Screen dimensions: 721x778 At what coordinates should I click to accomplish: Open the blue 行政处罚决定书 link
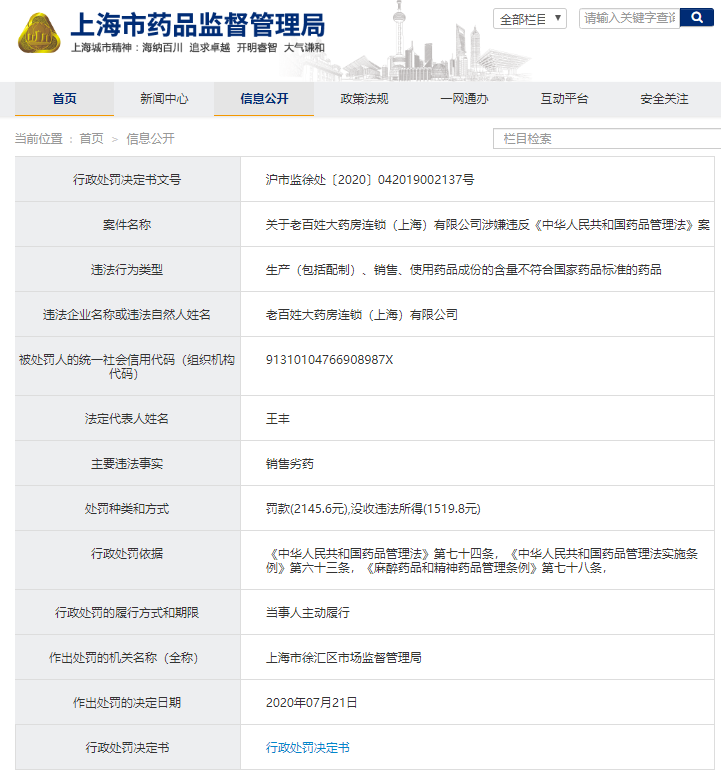click(307, 747)
